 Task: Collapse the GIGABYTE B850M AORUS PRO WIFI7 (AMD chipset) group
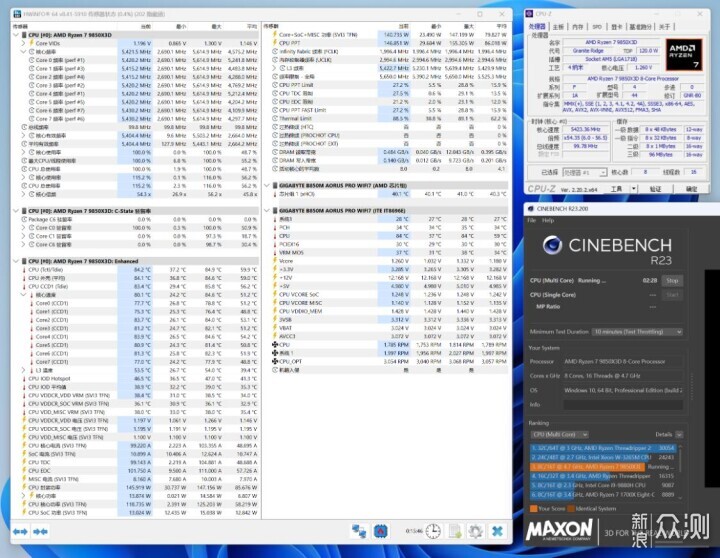point(267,186)
